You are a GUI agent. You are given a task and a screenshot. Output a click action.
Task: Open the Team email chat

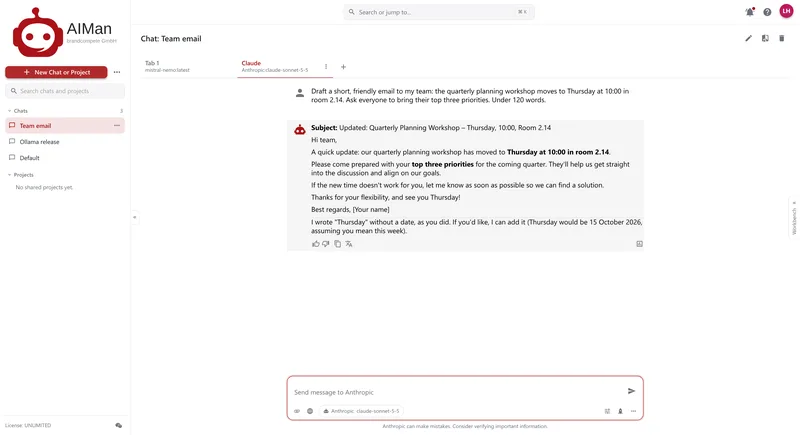pyautogui.click(x=65, y=125)
